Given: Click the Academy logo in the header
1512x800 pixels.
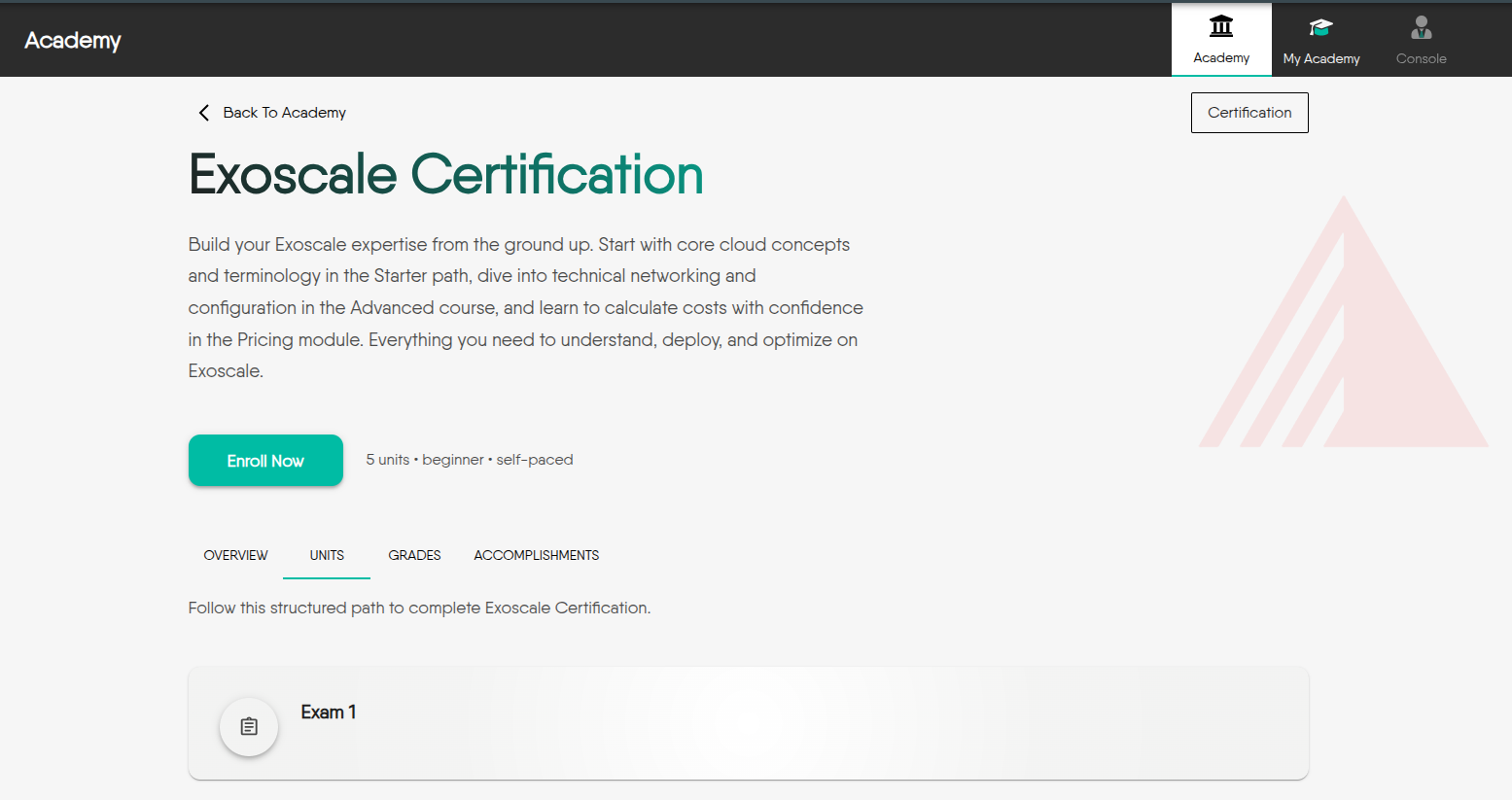Looking at the screenshot, I should [x=73, y=40].
